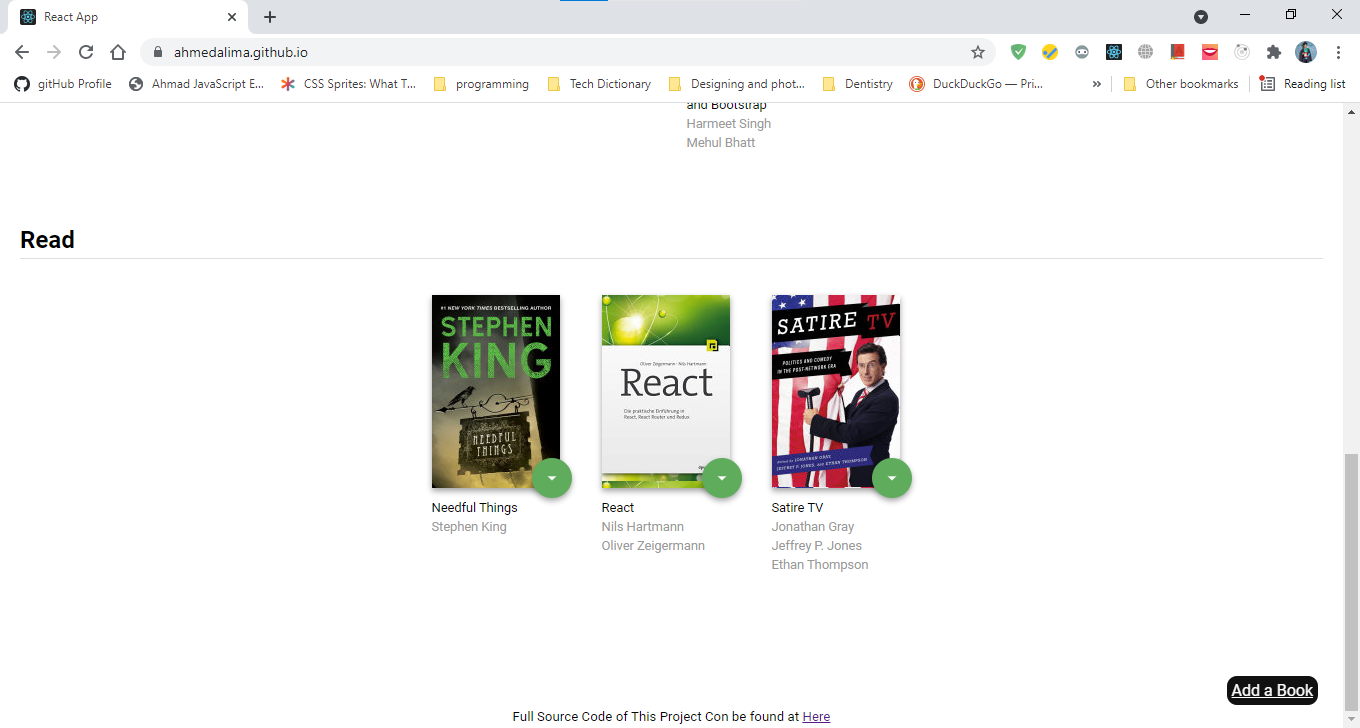
Task: Click the browser forward arrow
Action: (54, 52)
